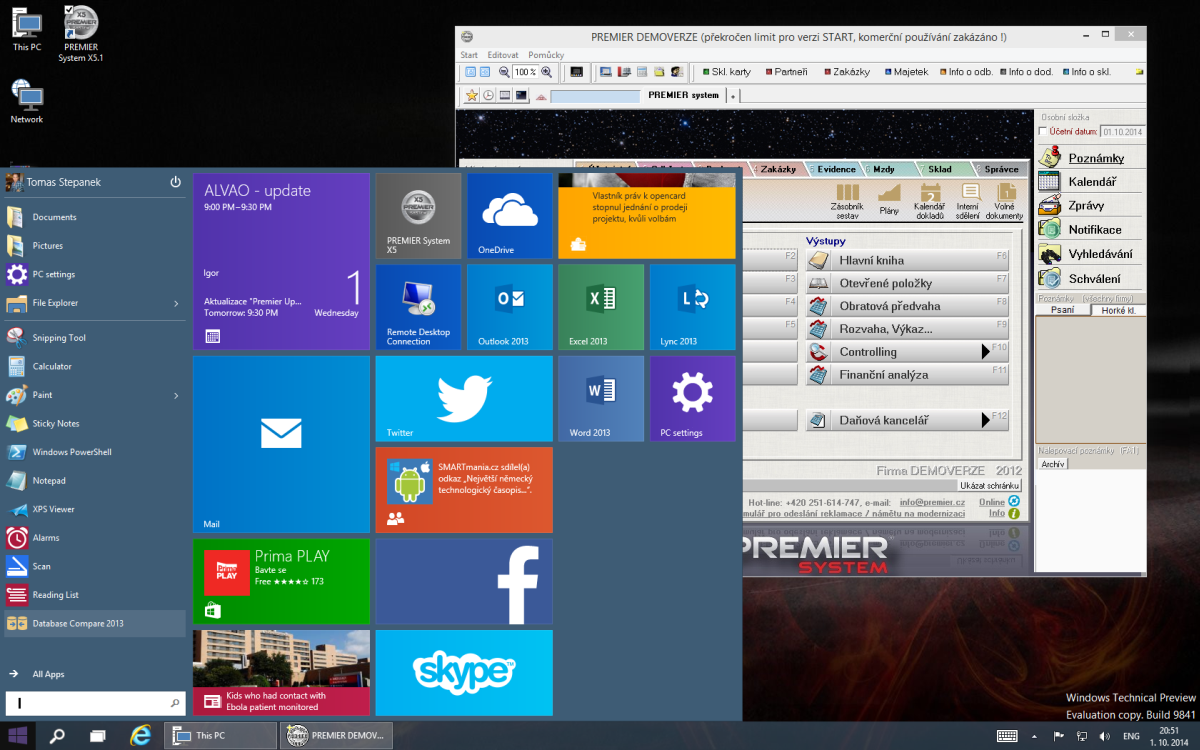Expand the Controlling submenu arrow
Image resolution: width=1200 pixels, height=750 pixels.
985,352
